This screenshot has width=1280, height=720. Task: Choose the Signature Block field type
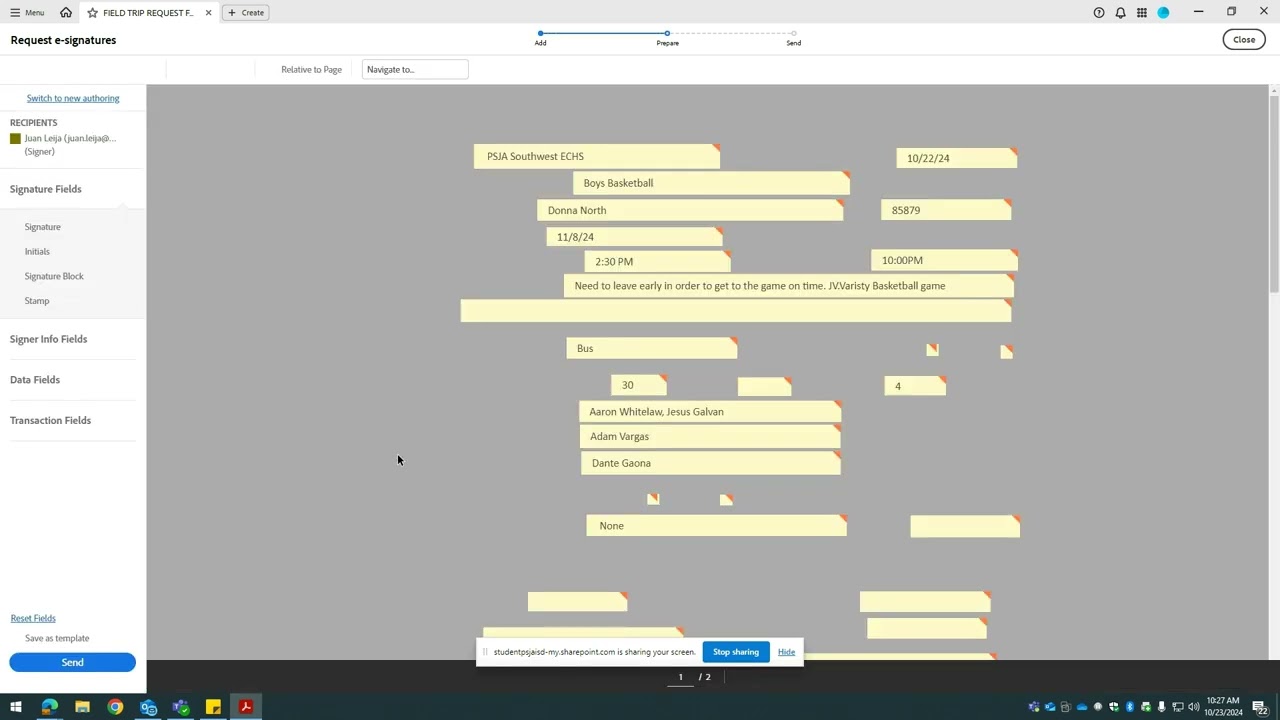[54, 276]
